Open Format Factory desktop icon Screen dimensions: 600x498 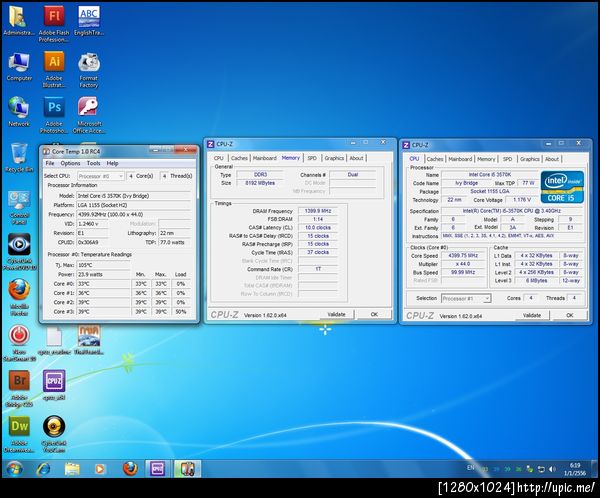[x=88, y=62]
